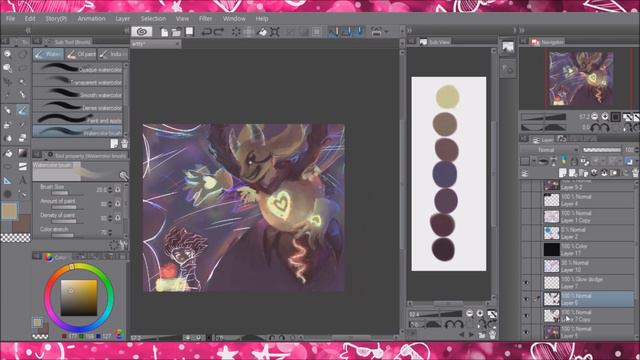Click the wrench icon in Tool property
Image resolution: width=640 pixels, height=360 pixels.
coord(124,176)
